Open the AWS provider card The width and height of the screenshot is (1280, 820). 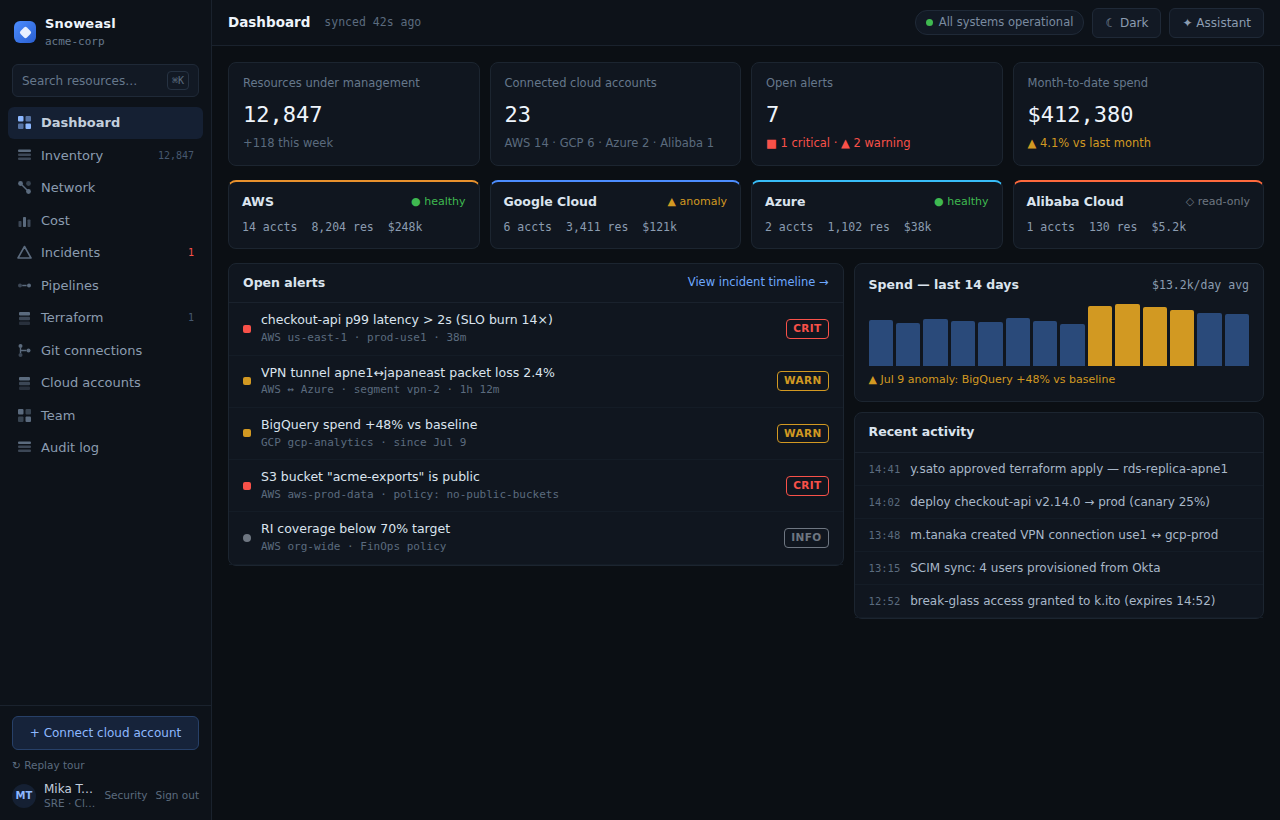coord(354,214)
